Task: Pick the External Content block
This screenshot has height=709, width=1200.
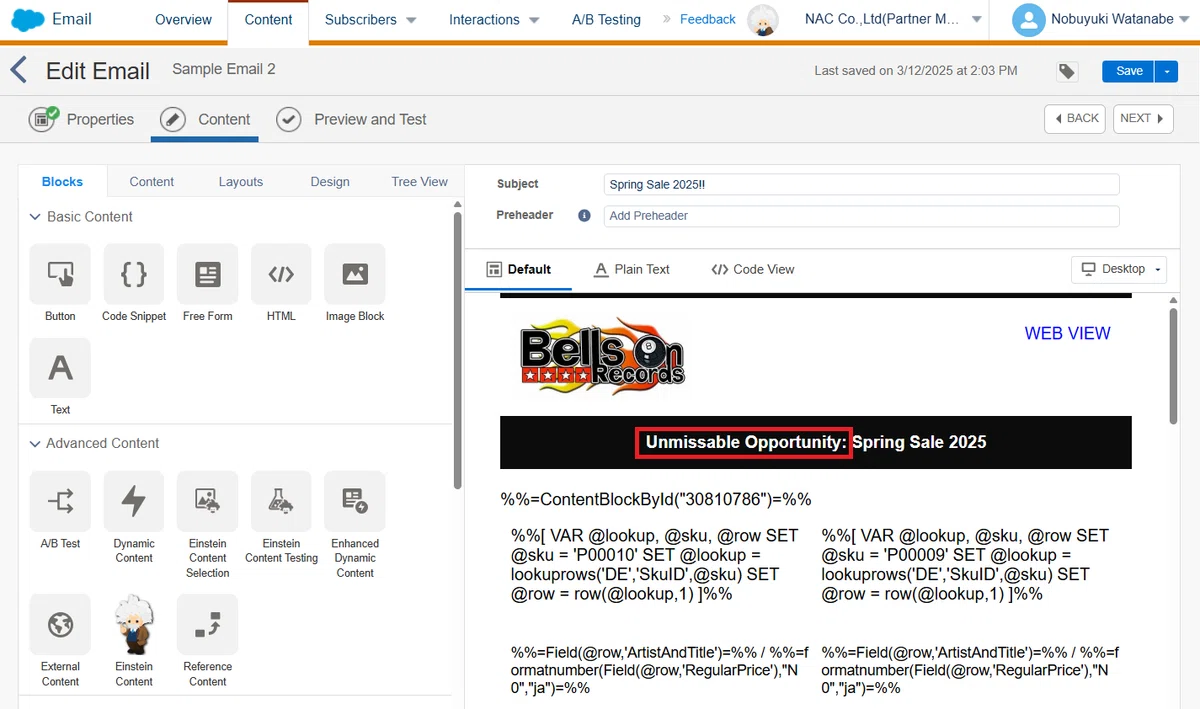Action: 60,641
